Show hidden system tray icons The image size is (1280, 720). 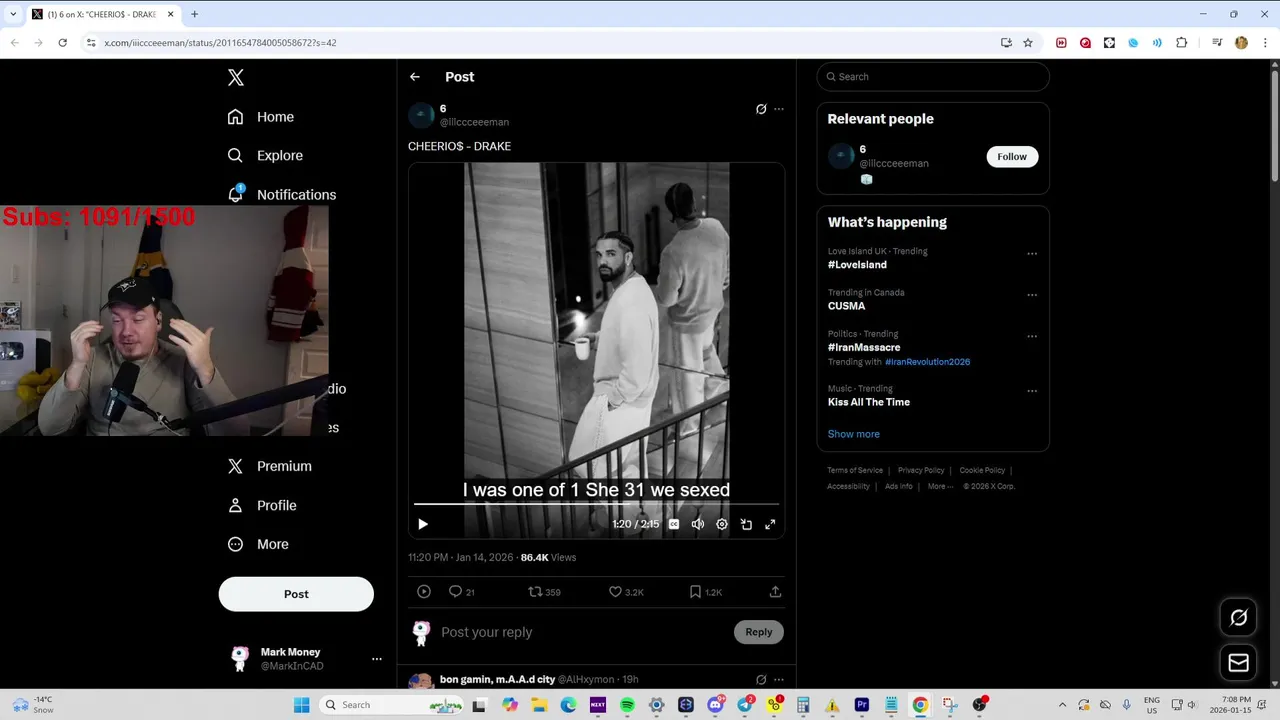pyautogui.click(x=1062, y=705)
